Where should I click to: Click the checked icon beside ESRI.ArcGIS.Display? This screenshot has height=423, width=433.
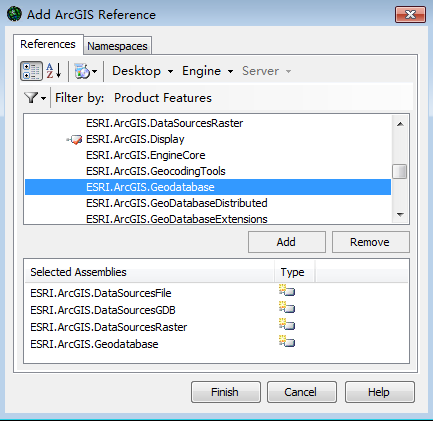[x=74, y=139]
